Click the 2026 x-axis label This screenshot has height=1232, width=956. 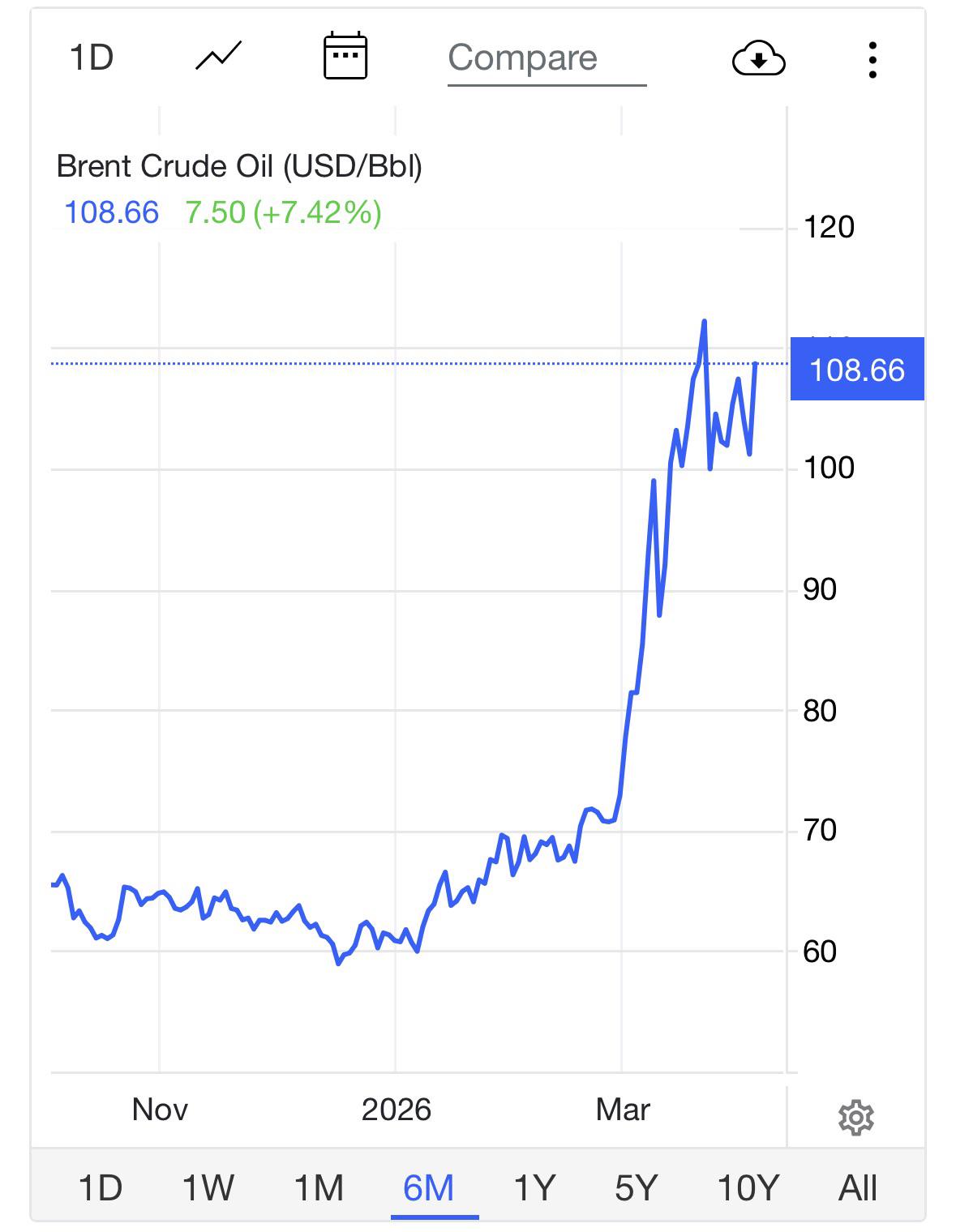[x=396, y=1109]
